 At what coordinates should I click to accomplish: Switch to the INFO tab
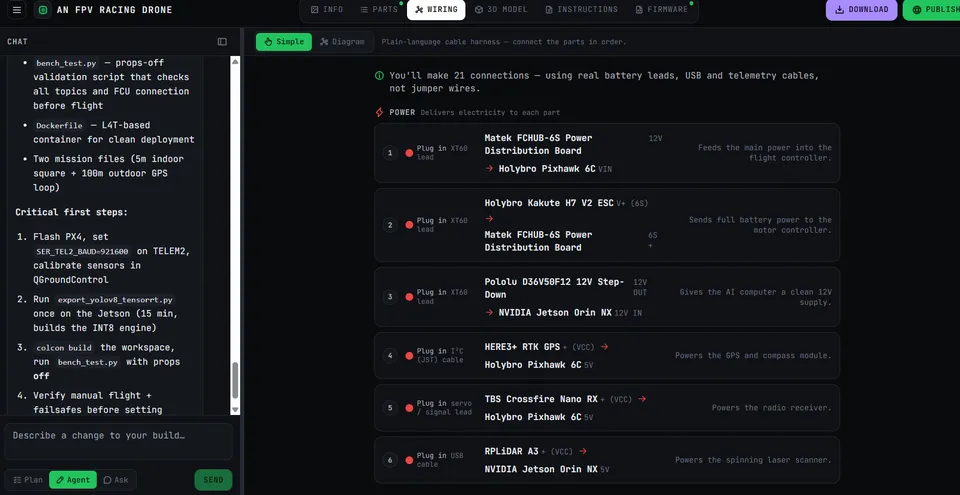327,10
